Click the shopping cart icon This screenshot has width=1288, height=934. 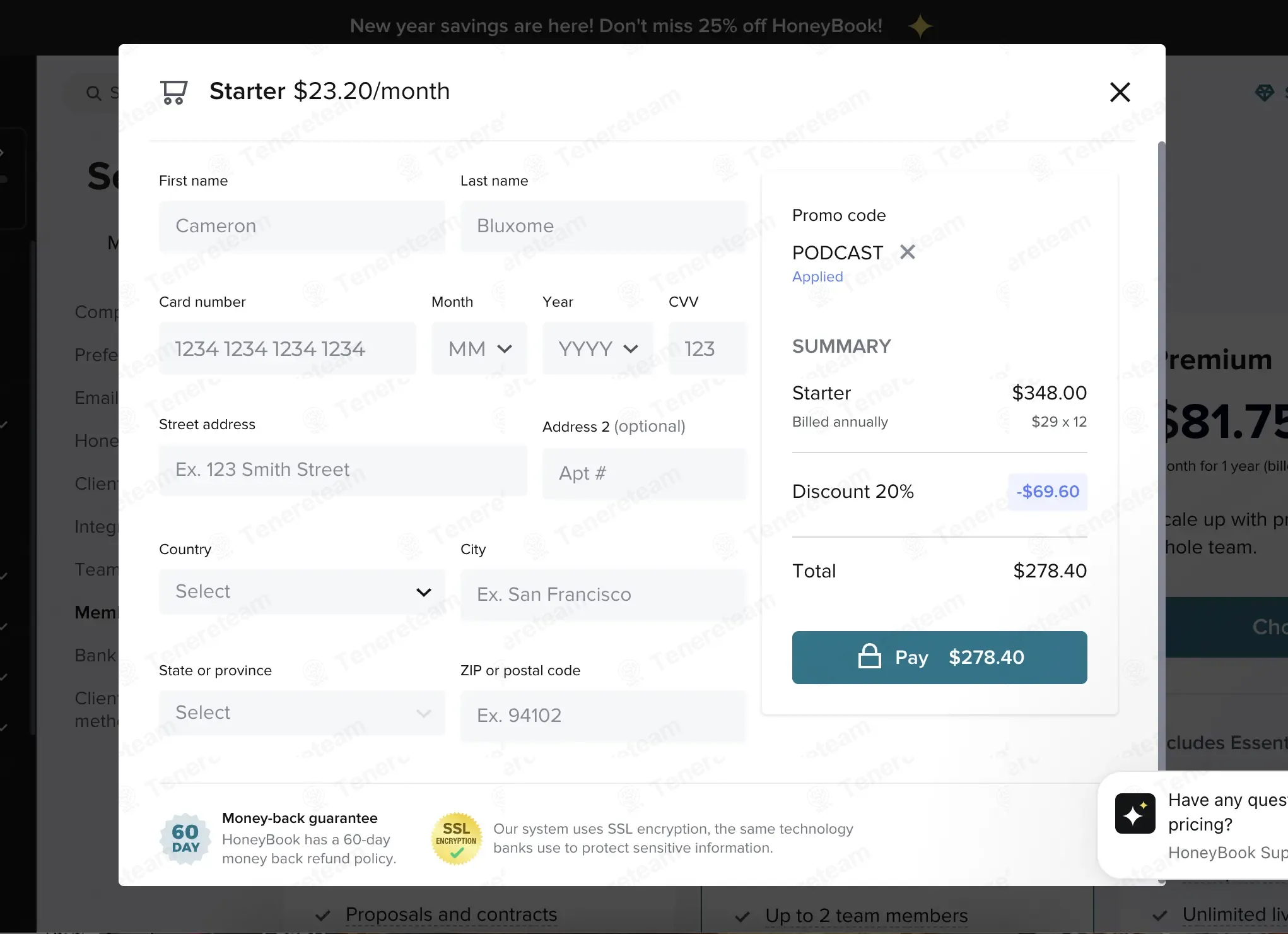pos(173,92)
